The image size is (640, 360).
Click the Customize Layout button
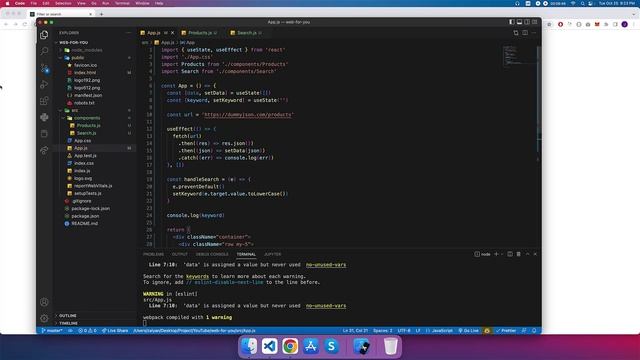pos(535,22)
